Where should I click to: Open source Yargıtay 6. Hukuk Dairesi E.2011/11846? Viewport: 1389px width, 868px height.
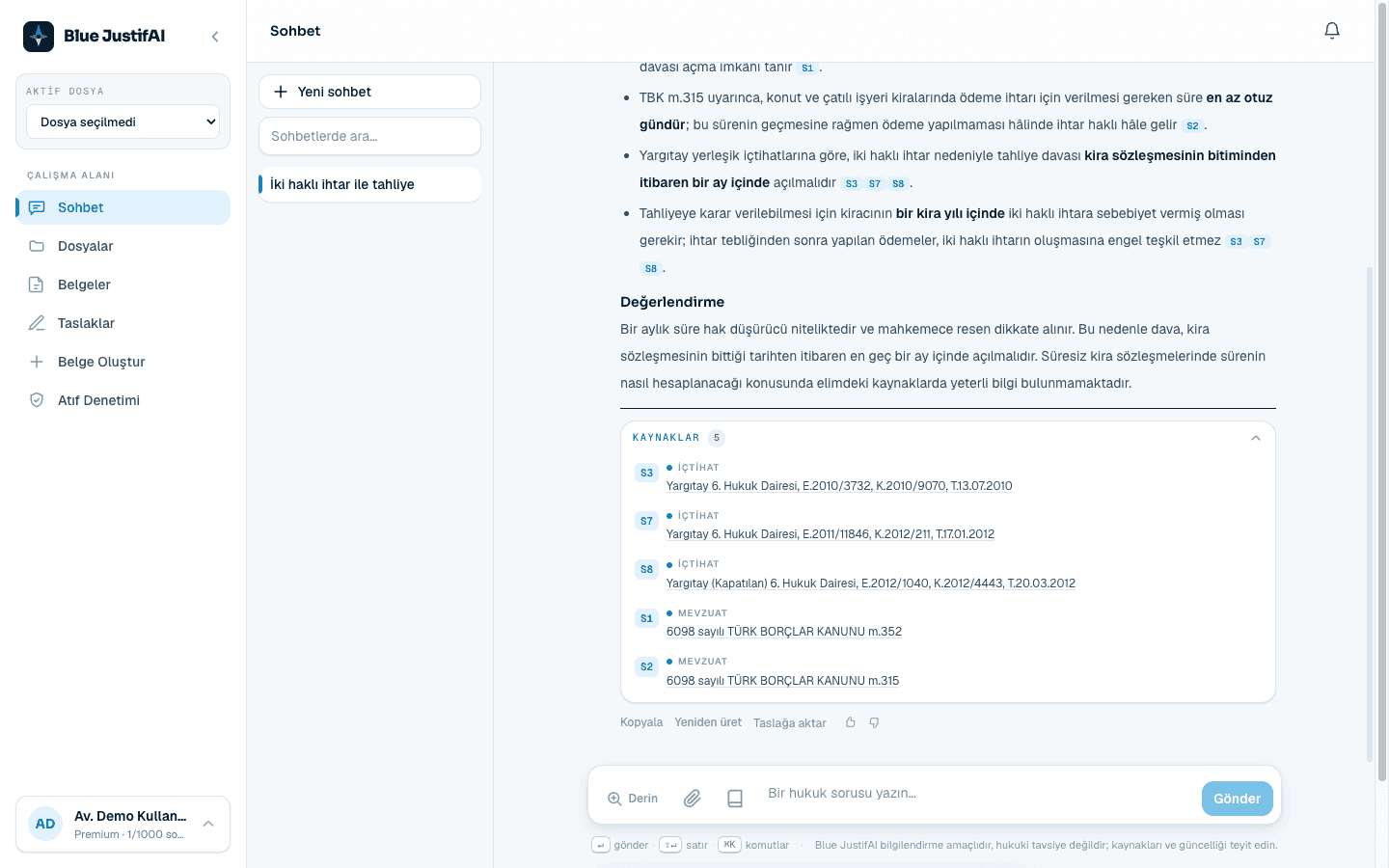coord(831,534)
